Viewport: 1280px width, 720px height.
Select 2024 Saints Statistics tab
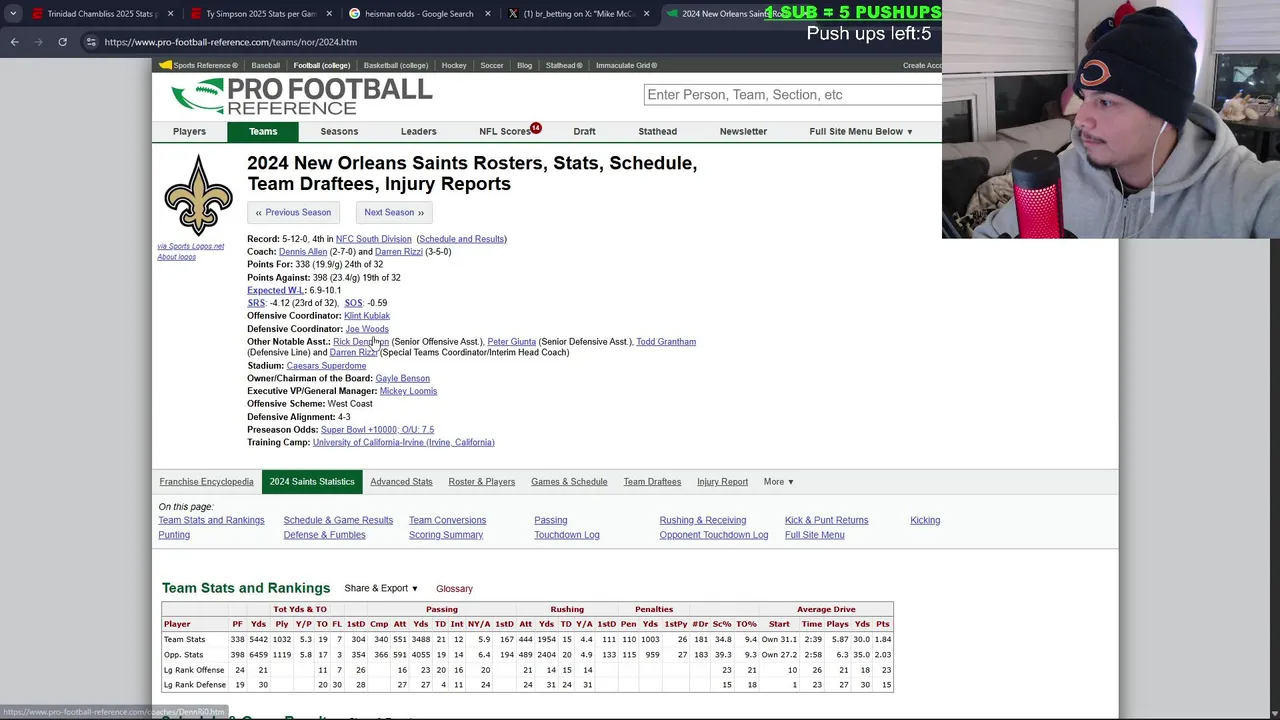tap(312, 482)
